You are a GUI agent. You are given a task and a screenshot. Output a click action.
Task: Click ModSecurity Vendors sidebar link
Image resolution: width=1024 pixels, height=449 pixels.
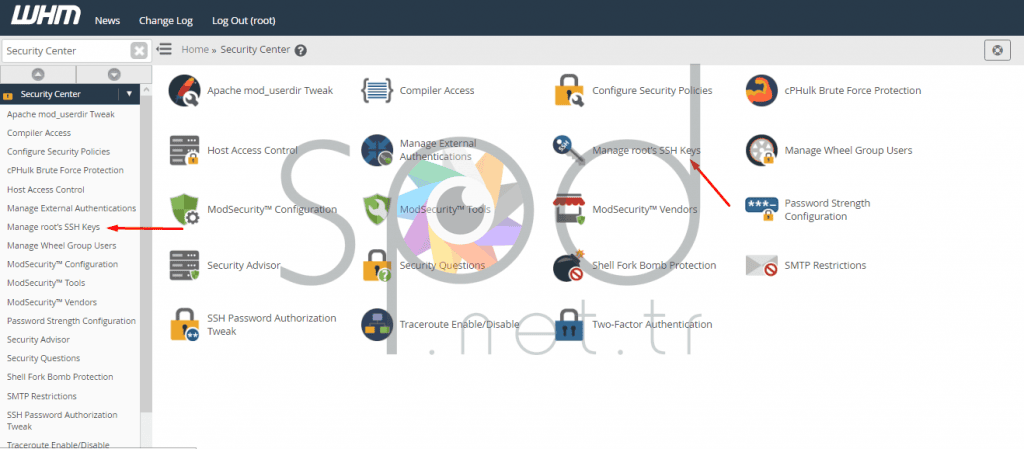(52, 303)
